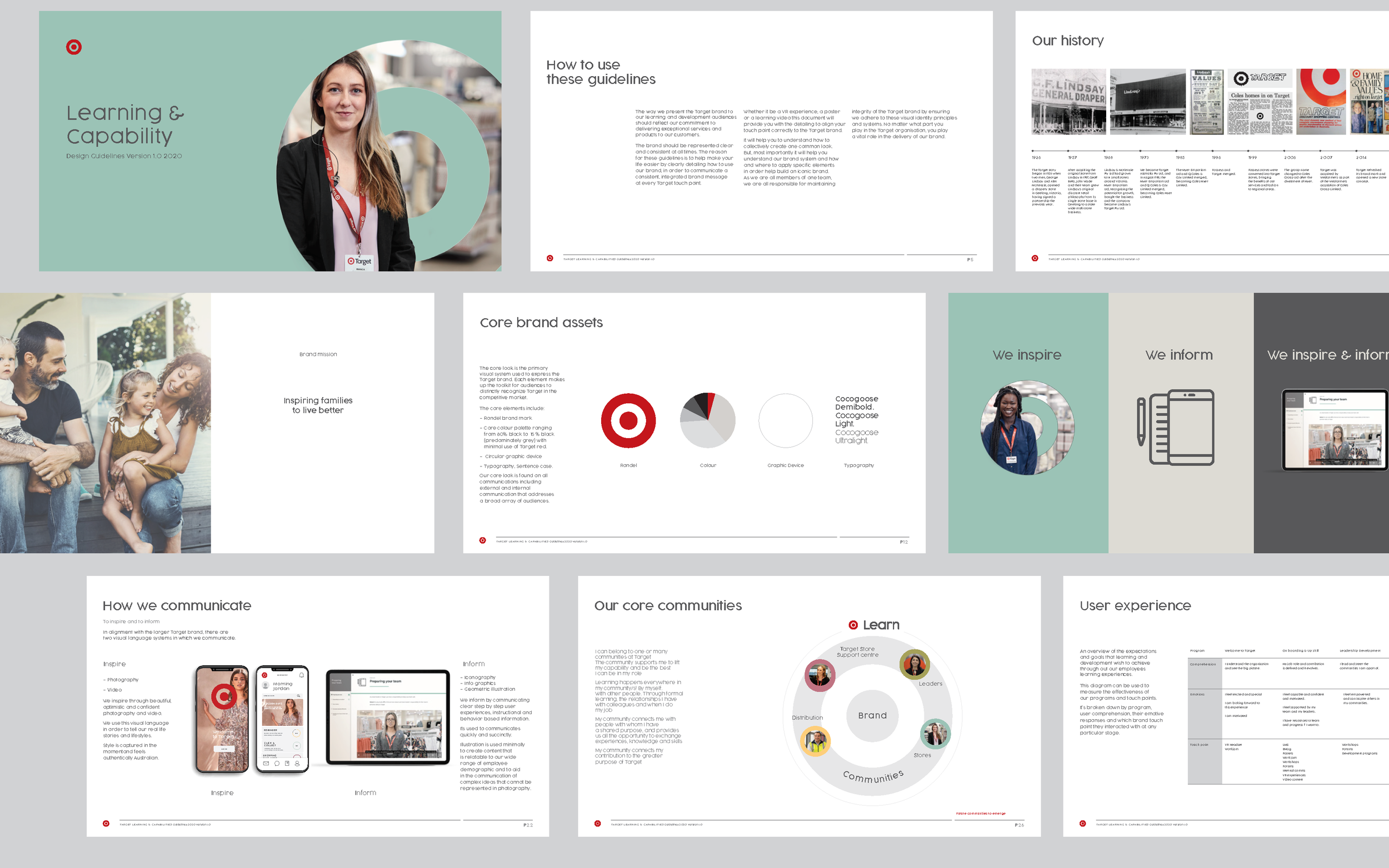Click Design Guidelines Version 1.0 2020 subtitle
1389x868 pixels.
124,155
